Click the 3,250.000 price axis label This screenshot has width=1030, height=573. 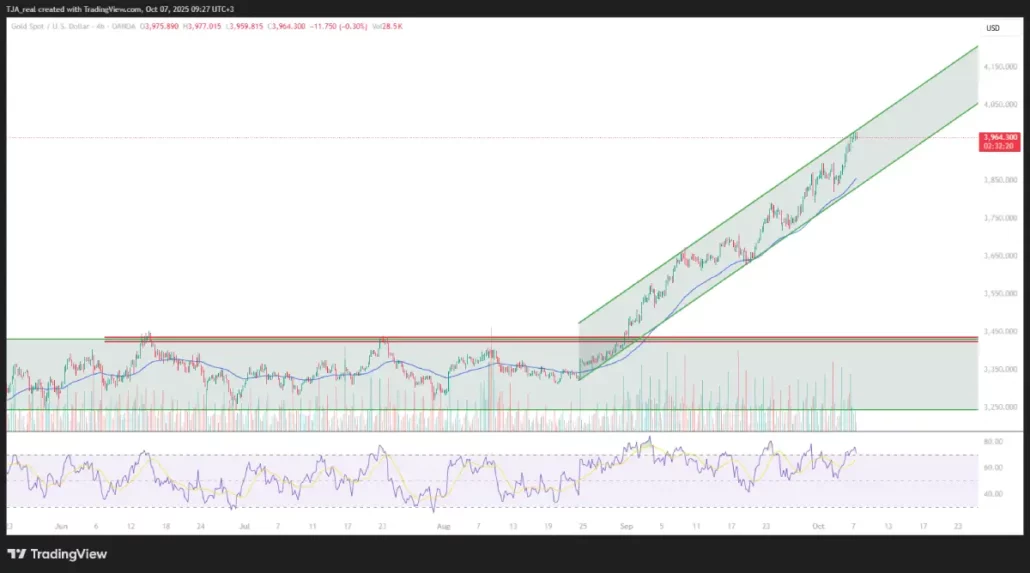[999, 407]
